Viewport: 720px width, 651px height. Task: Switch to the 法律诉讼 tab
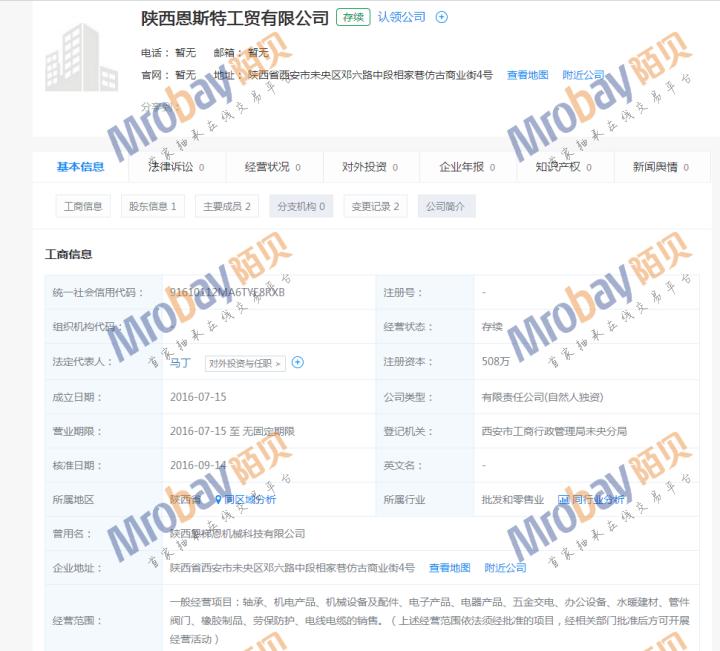[x=176, y=167]
